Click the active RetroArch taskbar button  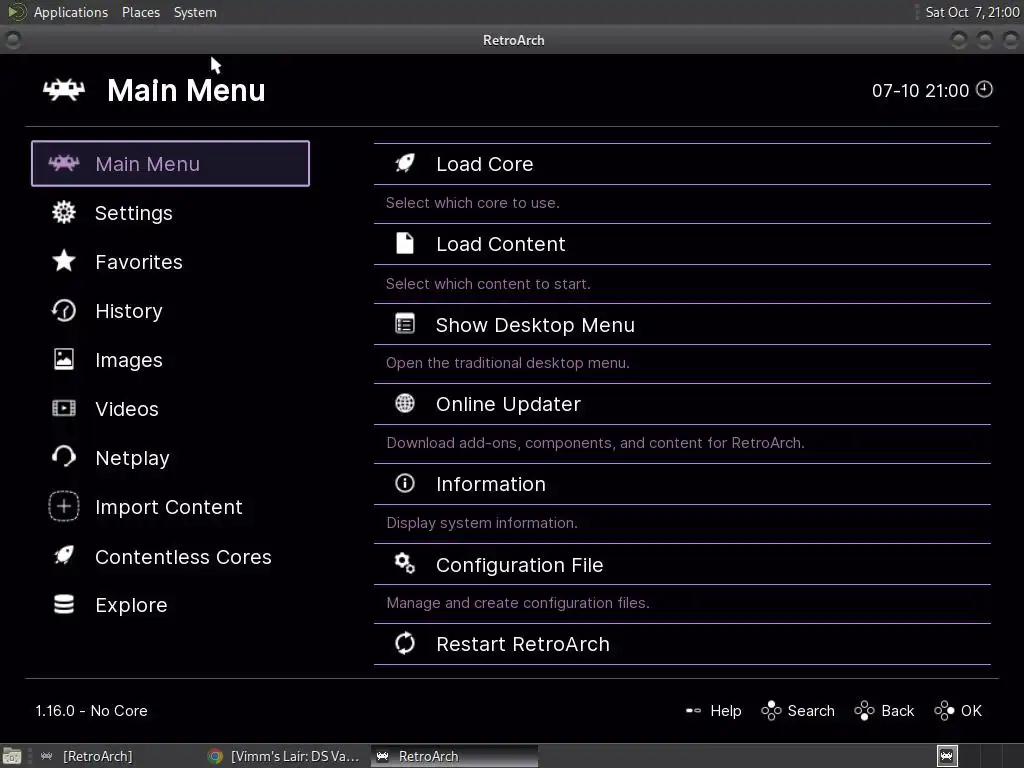click(455, 756)
